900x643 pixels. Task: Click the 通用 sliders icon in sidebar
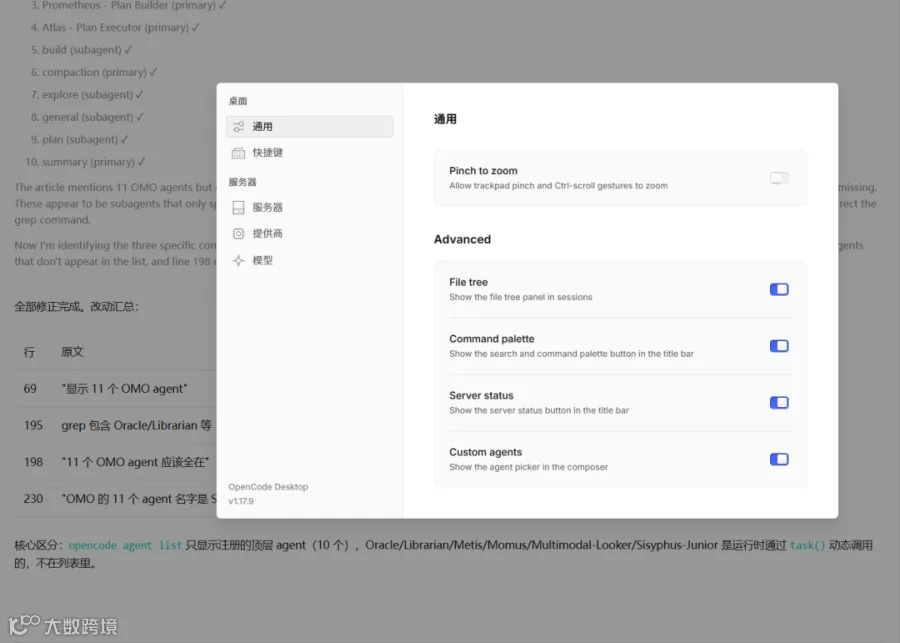tap(238, 126)
